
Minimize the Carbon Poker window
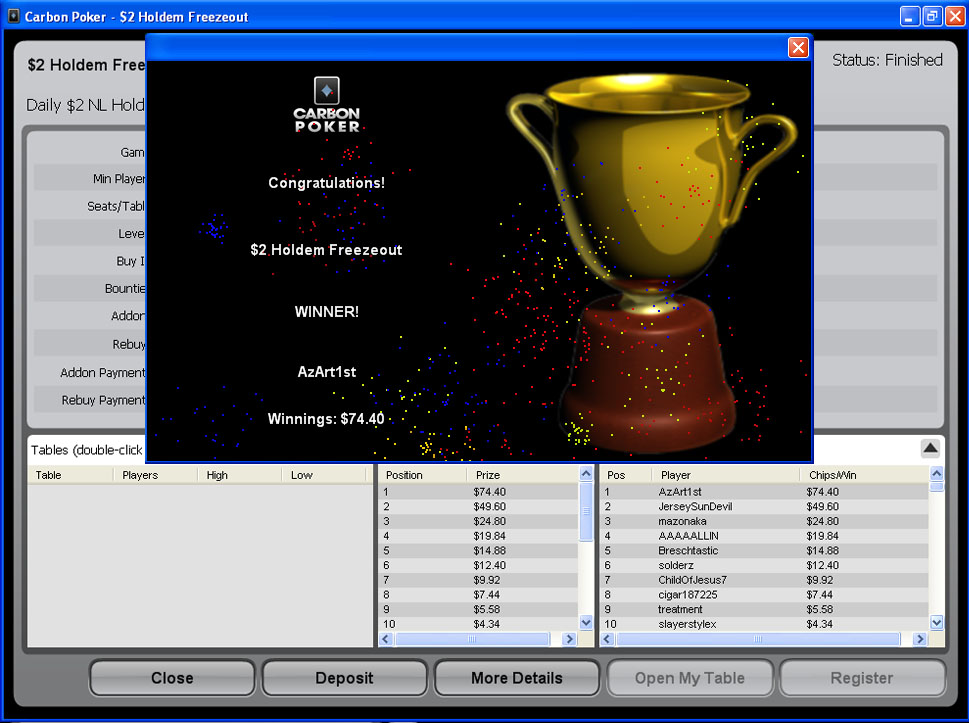pyautogui.click(x=909, y=16)
